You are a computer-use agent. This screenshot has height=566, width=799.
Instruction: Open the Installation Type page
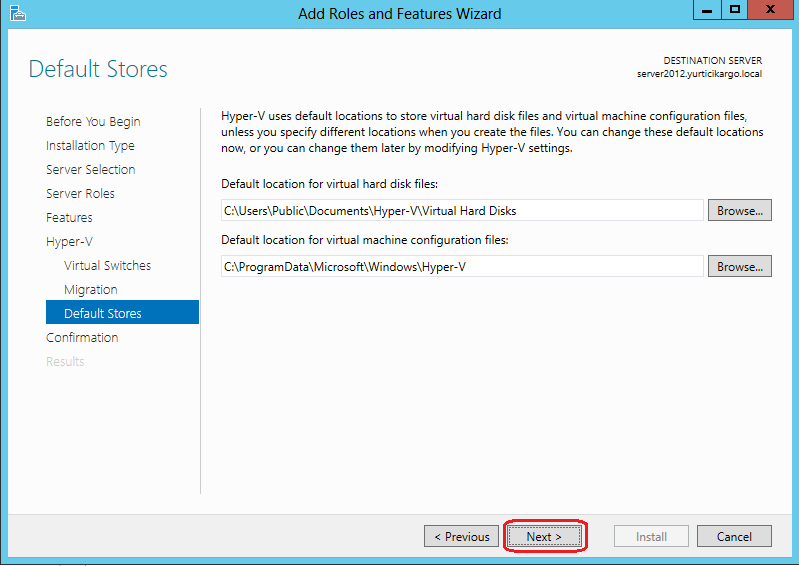pos(90,146)
